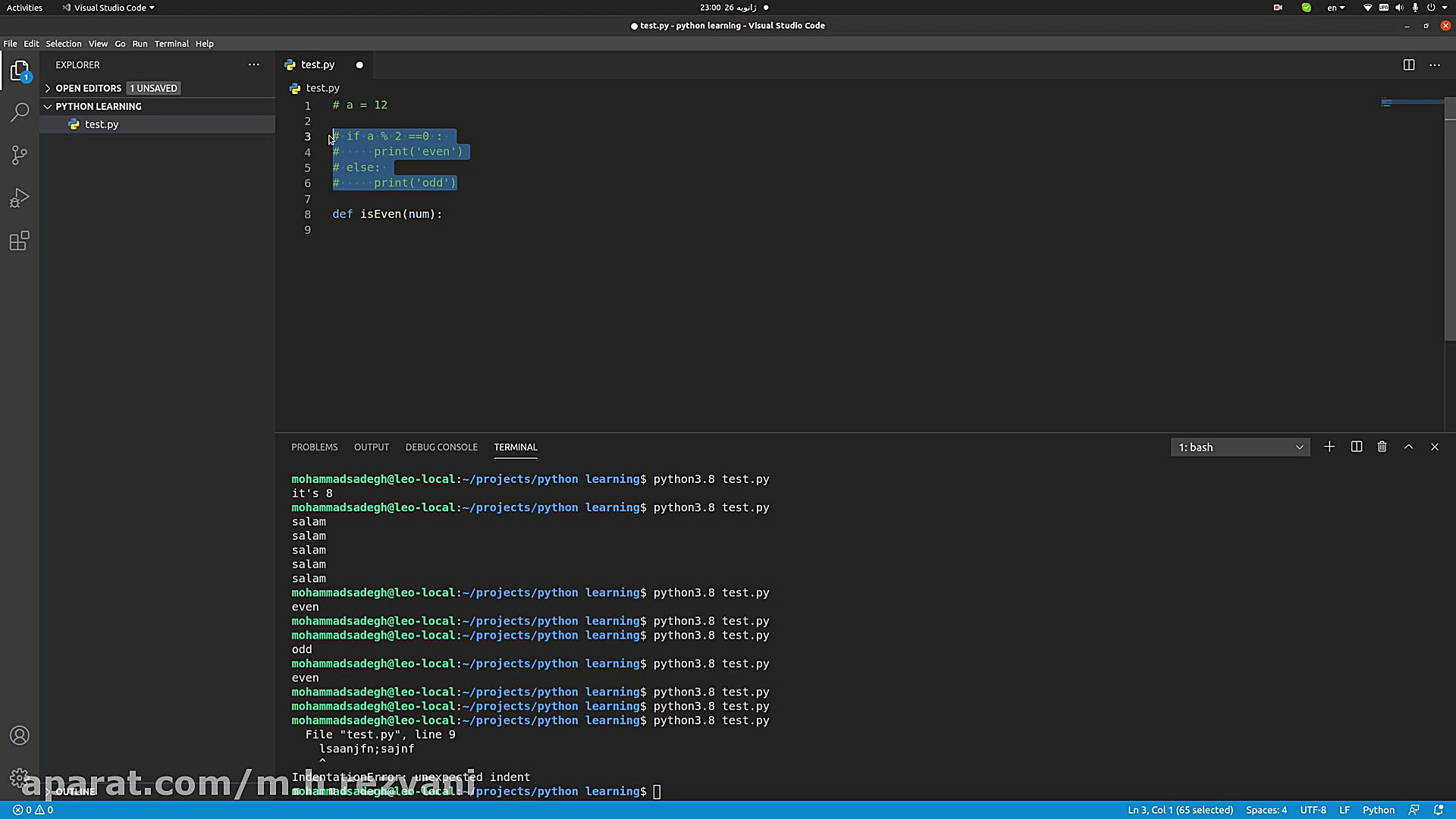Image resolution: width=1456 pixels, height=819 pixels.
Task: Open the Selection menu
Action: [64, 43]
